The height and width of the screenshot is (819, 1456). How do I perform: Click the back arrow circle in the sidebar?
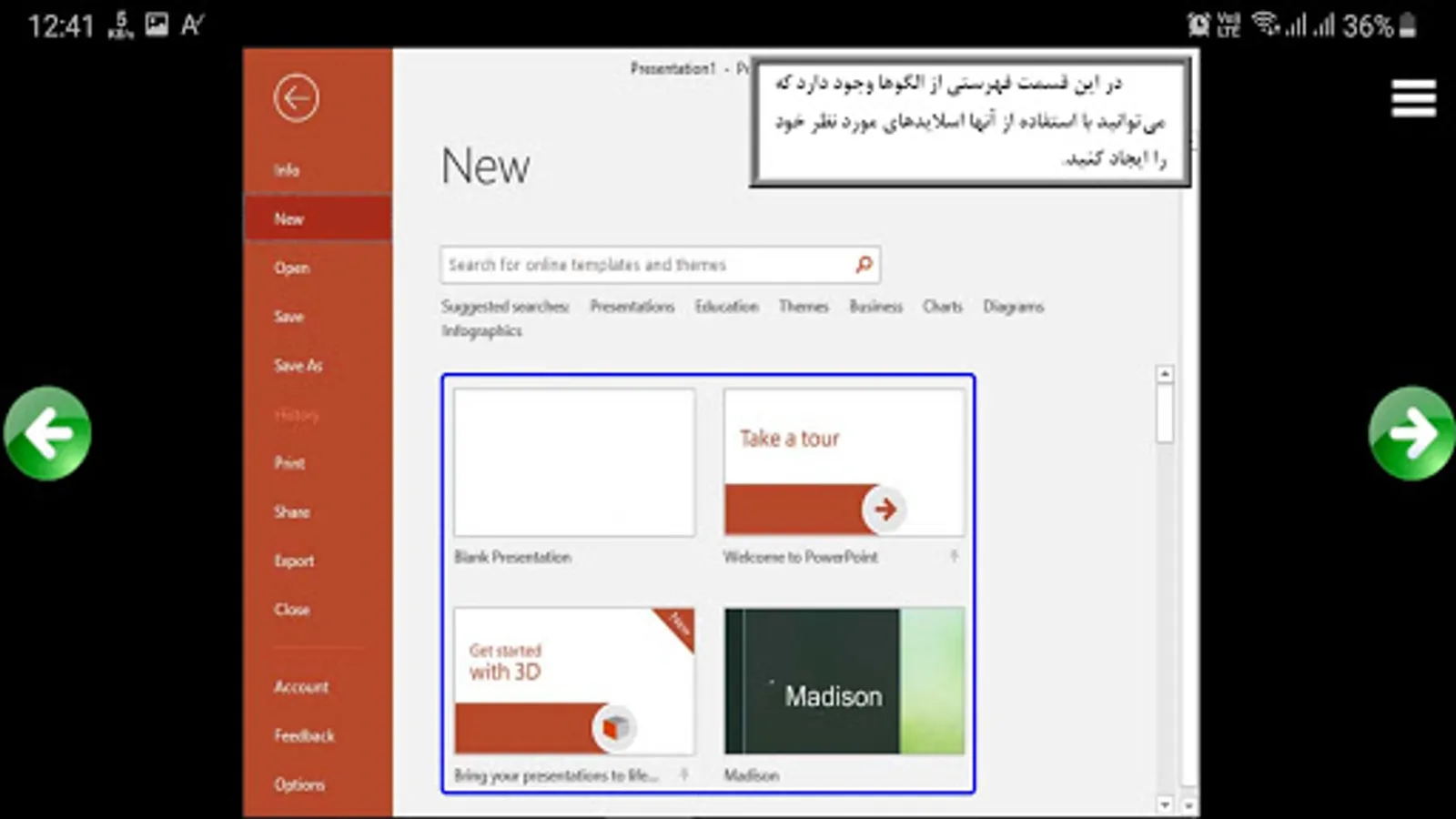click(296, 98)
